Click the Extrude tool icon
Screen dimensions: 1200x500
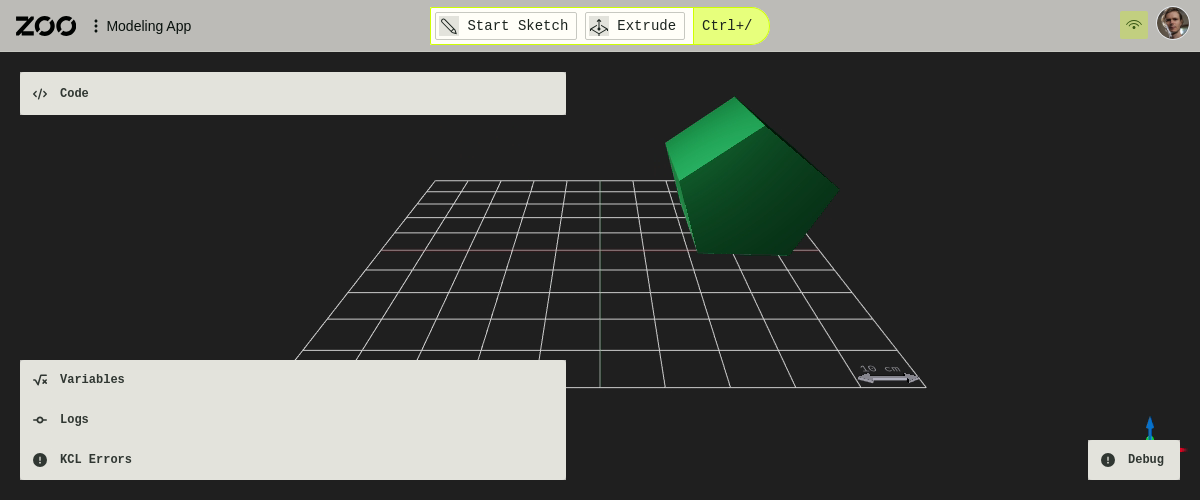[x=599, y=26]
